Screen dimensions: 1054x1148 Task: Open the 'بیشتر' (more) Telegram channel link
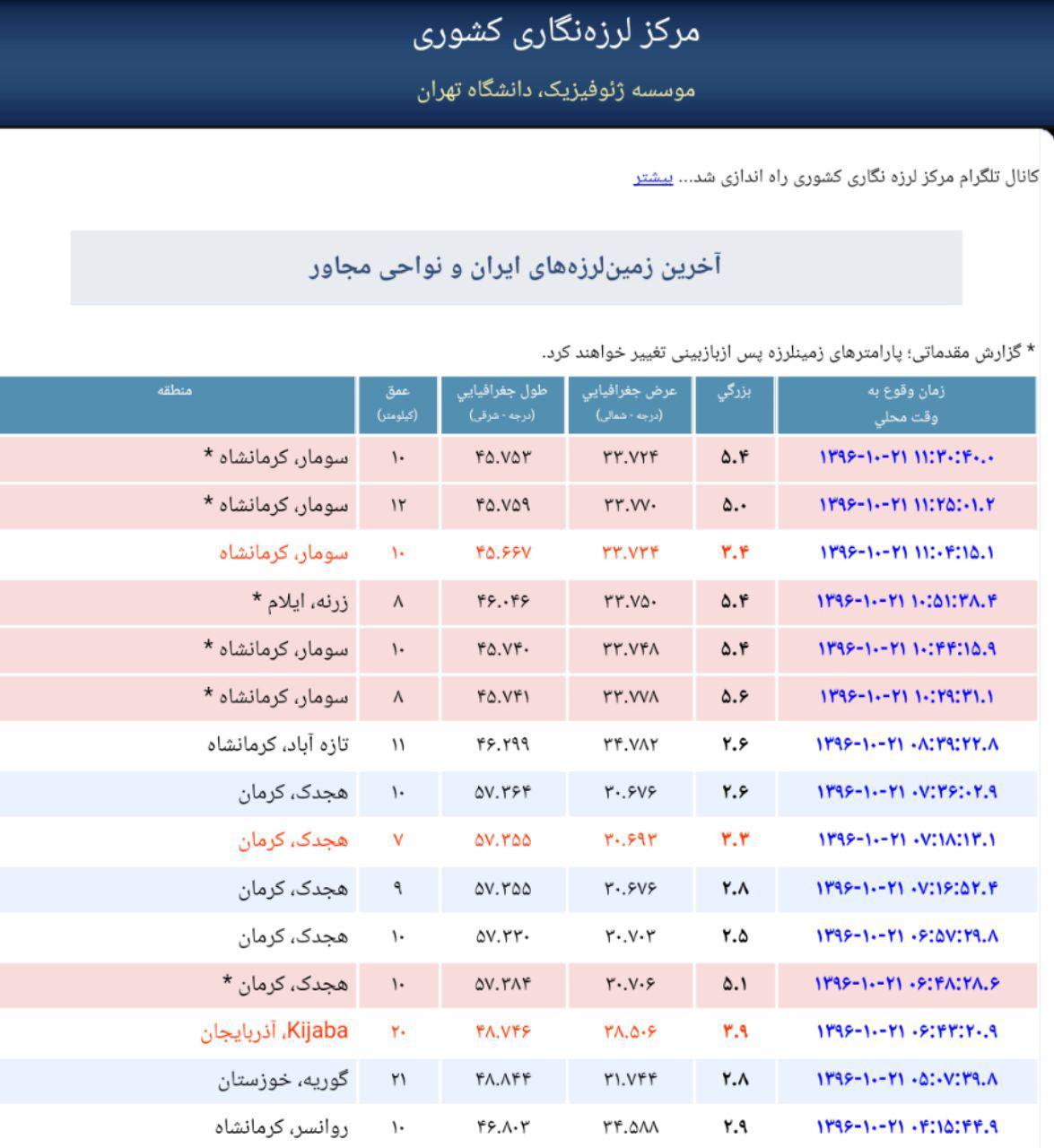(652, 177)
